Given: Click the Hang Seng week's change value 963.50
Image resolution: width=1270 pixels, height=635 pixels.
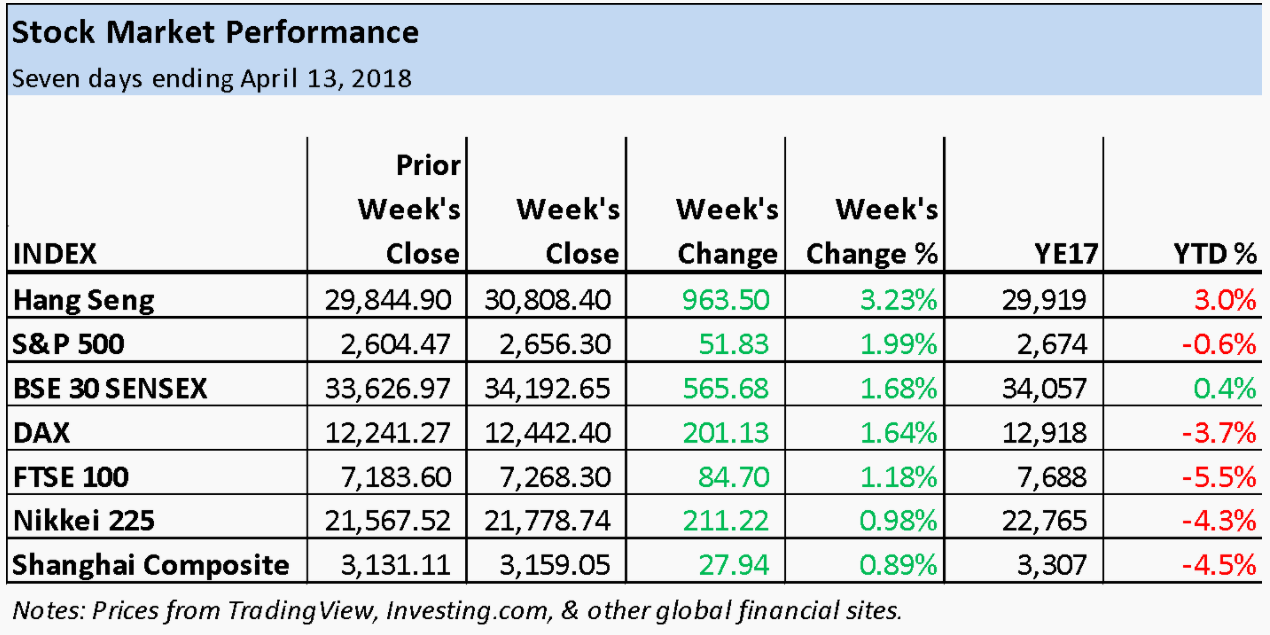Looking at the screenshot, I should tap(724, 299).
